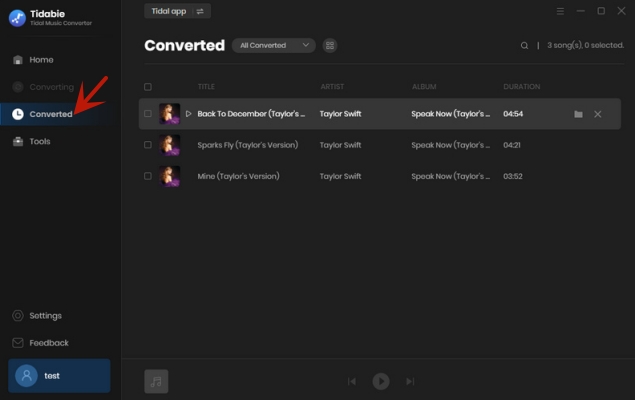Select the Sparks Fly (Taylor's Version) title

pos(248,145)
